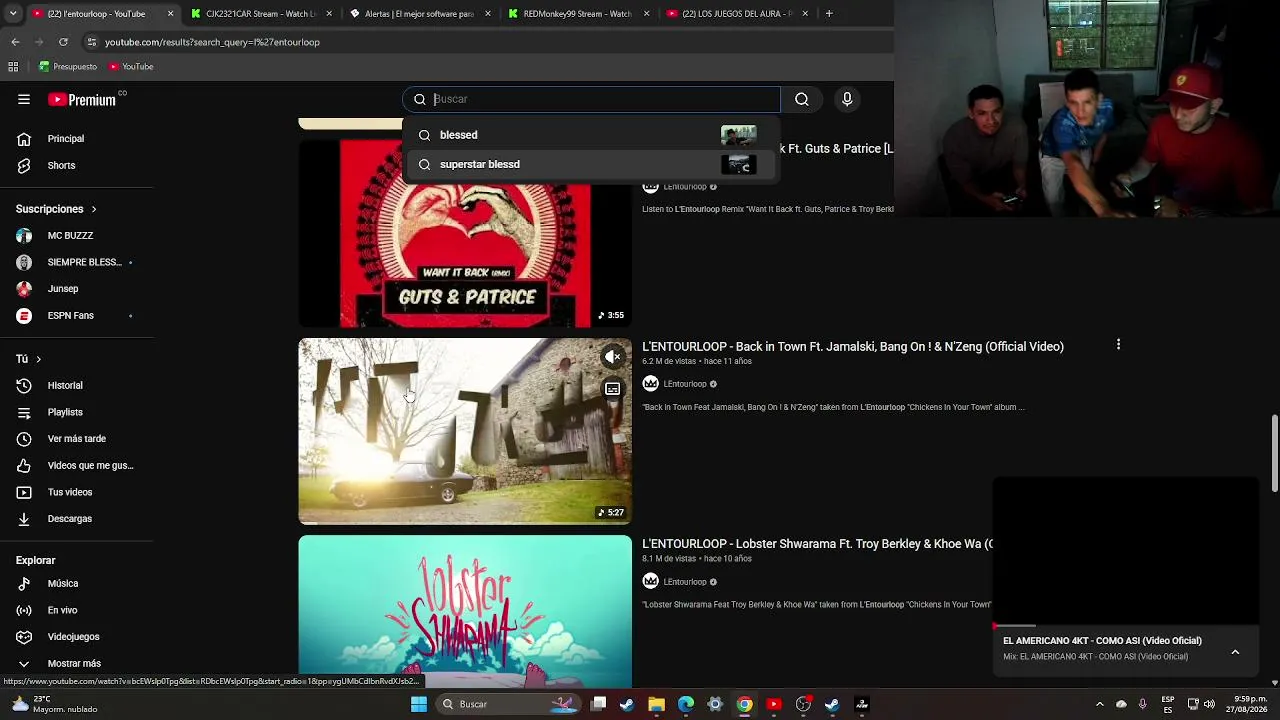View site information in address bar
The height and width of the screenshot is (720, 1280).
coord(91,42)
